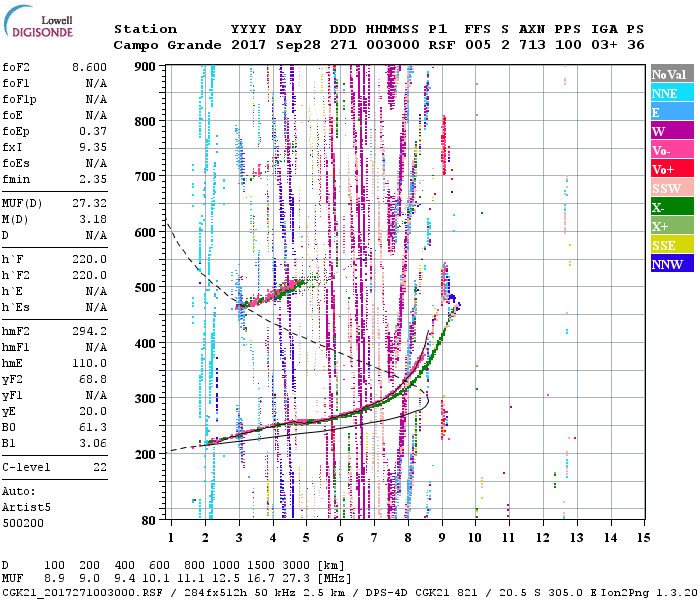
Task: Select the E blue legend swatch
Action: coord(672,112)
